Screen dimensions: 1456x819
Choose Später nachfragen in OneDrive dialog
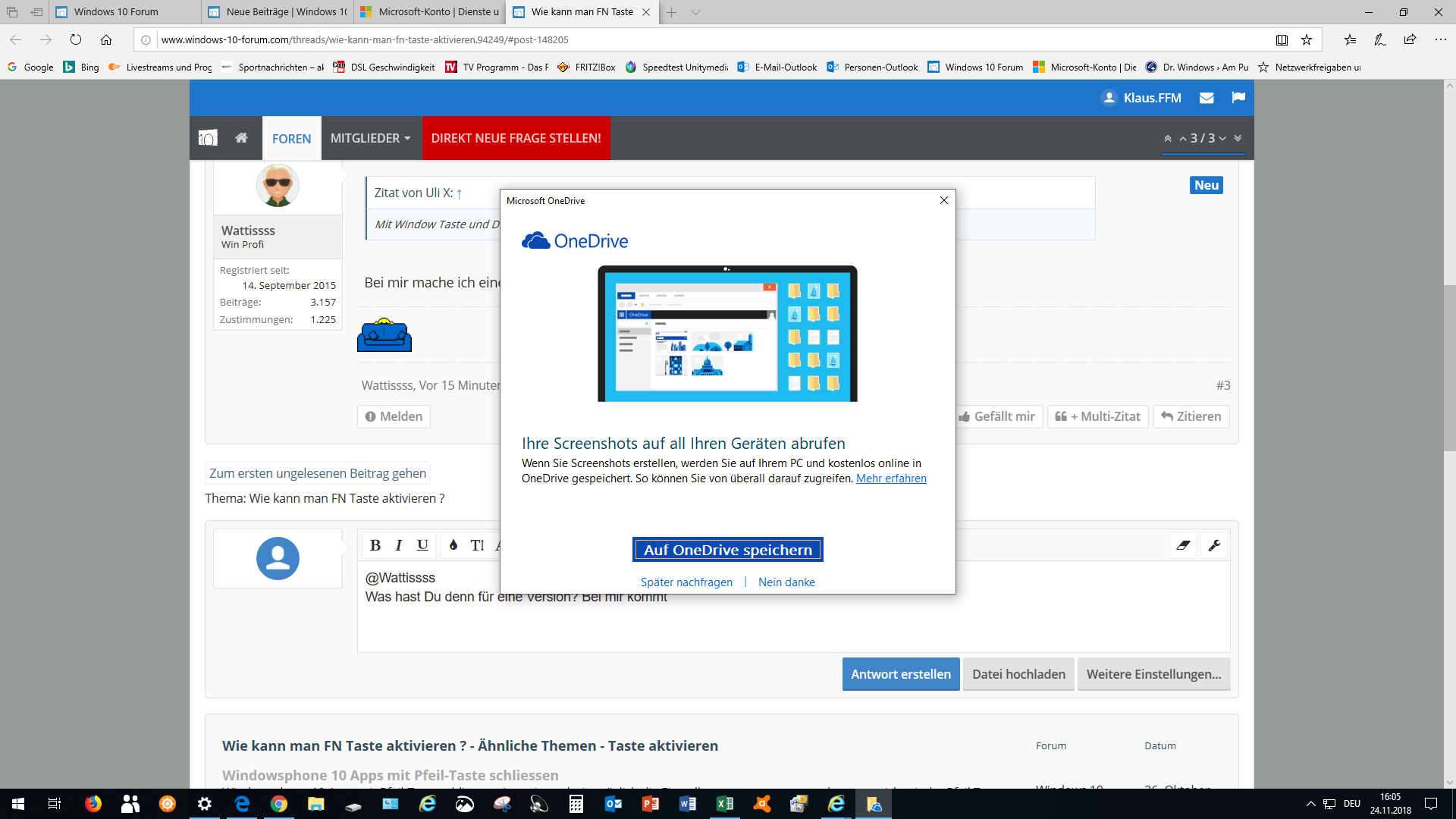(686, 582)
